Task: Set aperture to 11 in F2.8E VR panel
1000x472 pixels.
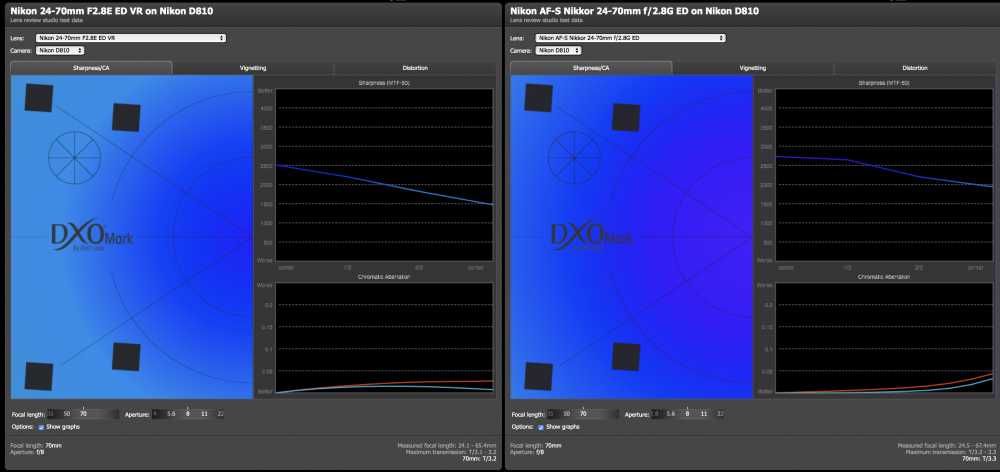Action: pos(204,414)
